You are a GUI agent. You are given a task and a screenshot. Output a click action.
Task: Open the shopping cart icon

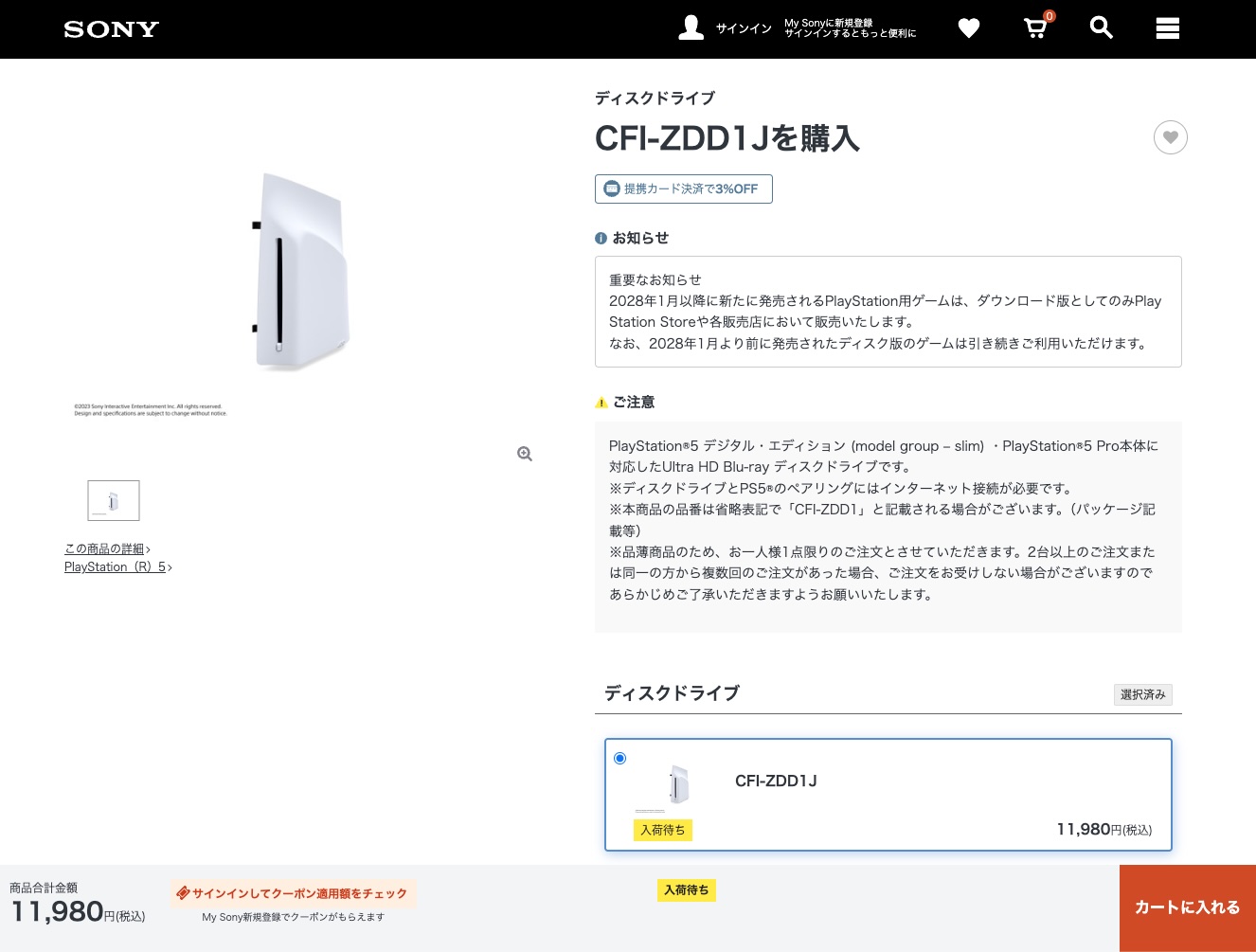(1036, 27)
